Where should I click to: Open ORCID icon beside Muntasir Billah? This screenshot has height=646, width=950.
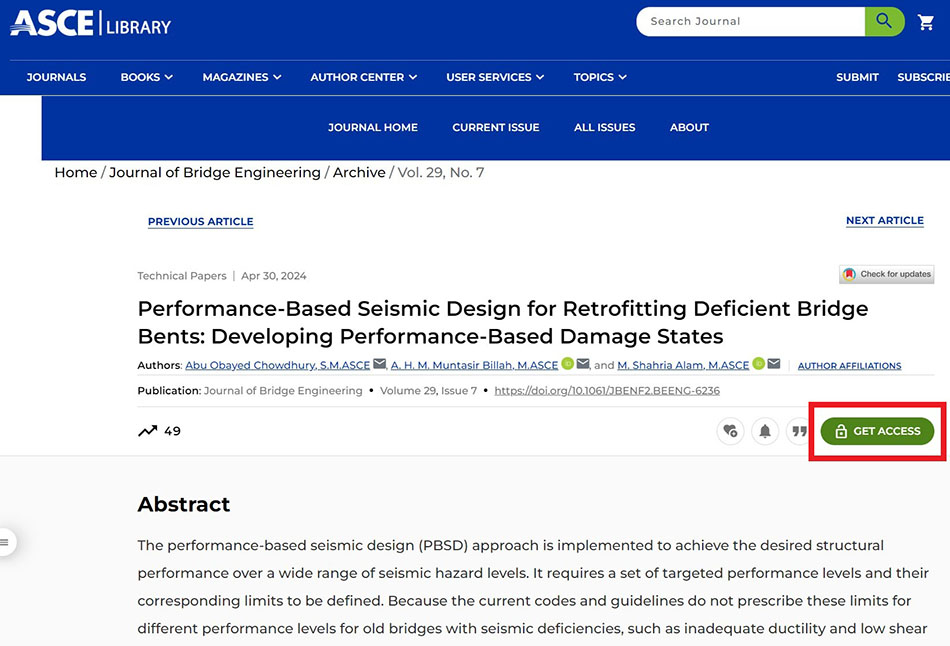tap(567, 364)
